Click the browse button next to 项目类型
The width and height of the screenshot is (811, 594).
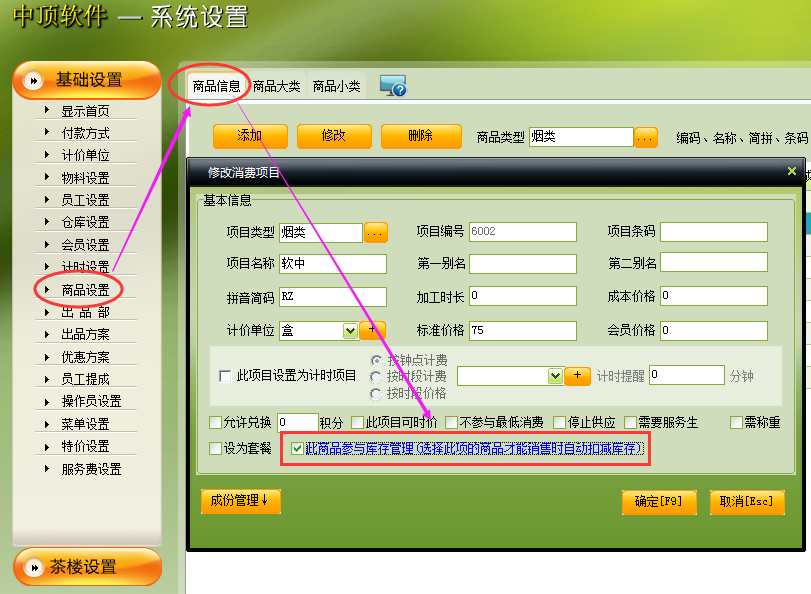(375, 233)
